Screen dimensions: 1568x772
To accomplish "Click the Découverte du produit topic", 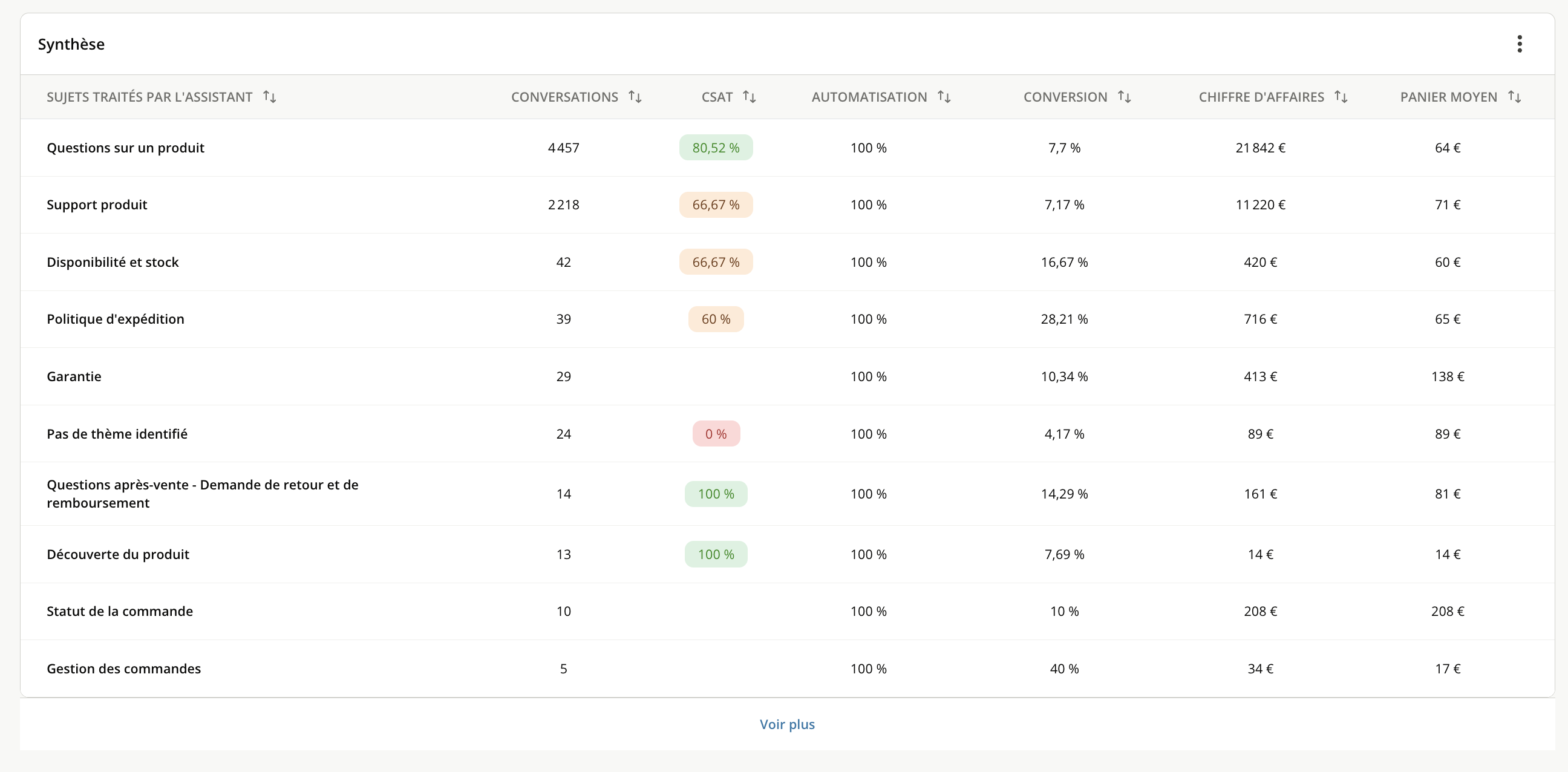I will tap(117, 554).
